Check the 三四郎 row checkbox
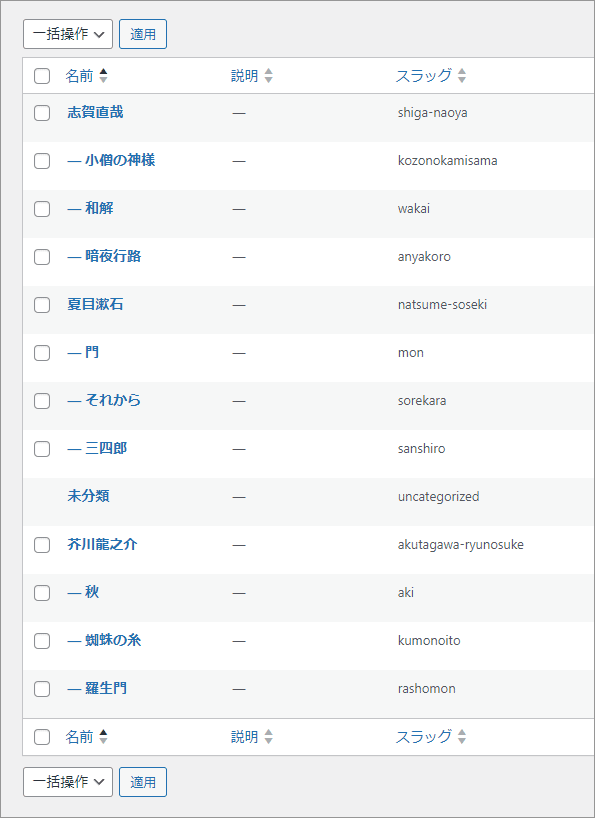Screen dimensions: 595x818 [x=42, y=449]
